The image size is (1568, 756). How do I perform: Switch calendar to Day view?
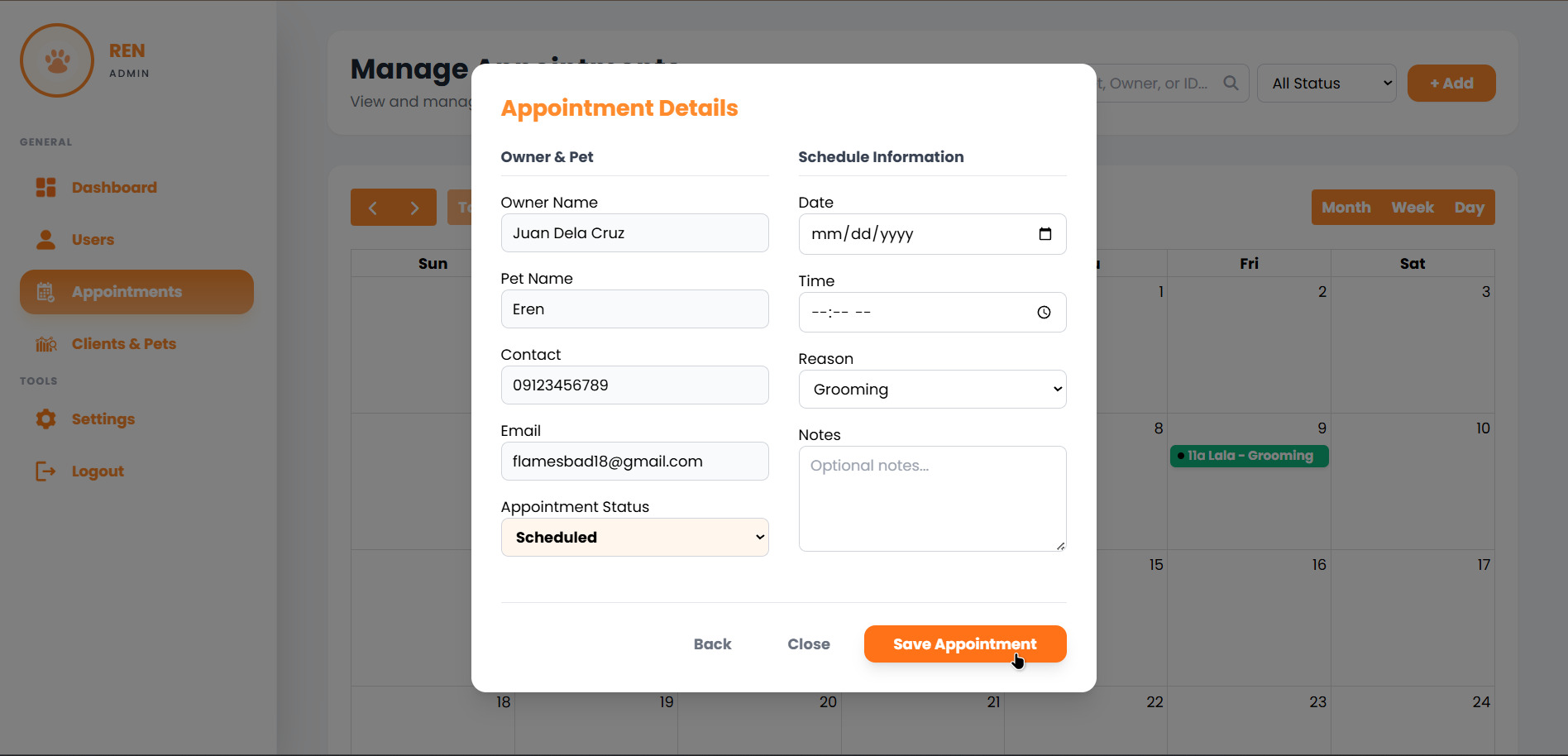pyautogui.click(x=1469, y=208)
